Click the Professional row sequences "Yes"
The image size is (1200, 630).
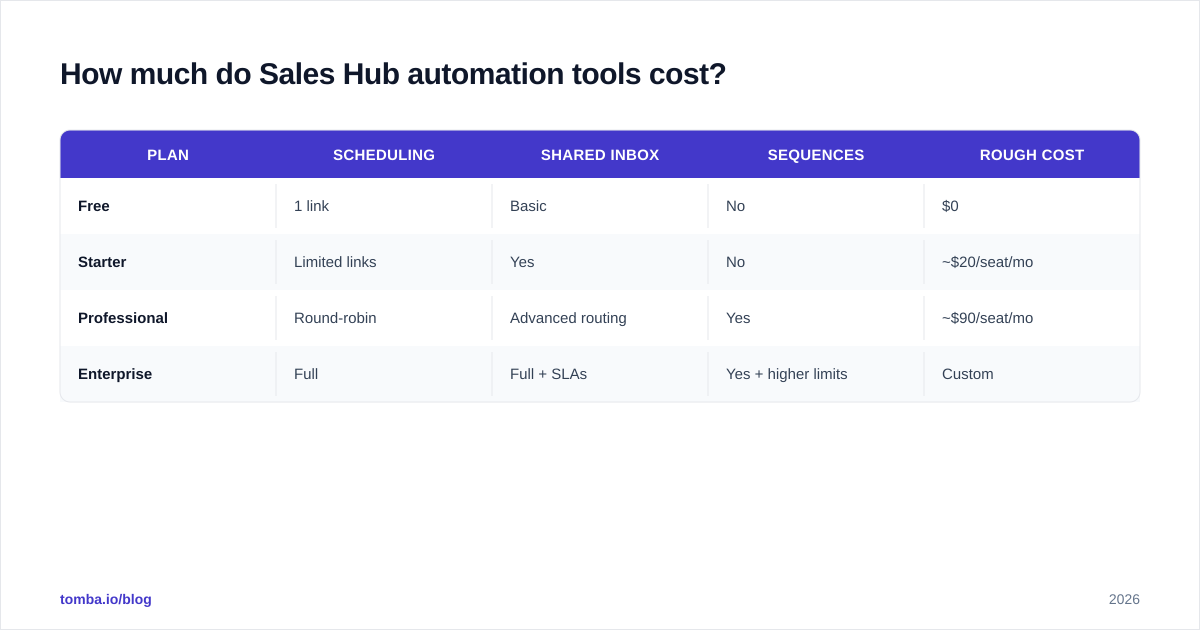816,318
